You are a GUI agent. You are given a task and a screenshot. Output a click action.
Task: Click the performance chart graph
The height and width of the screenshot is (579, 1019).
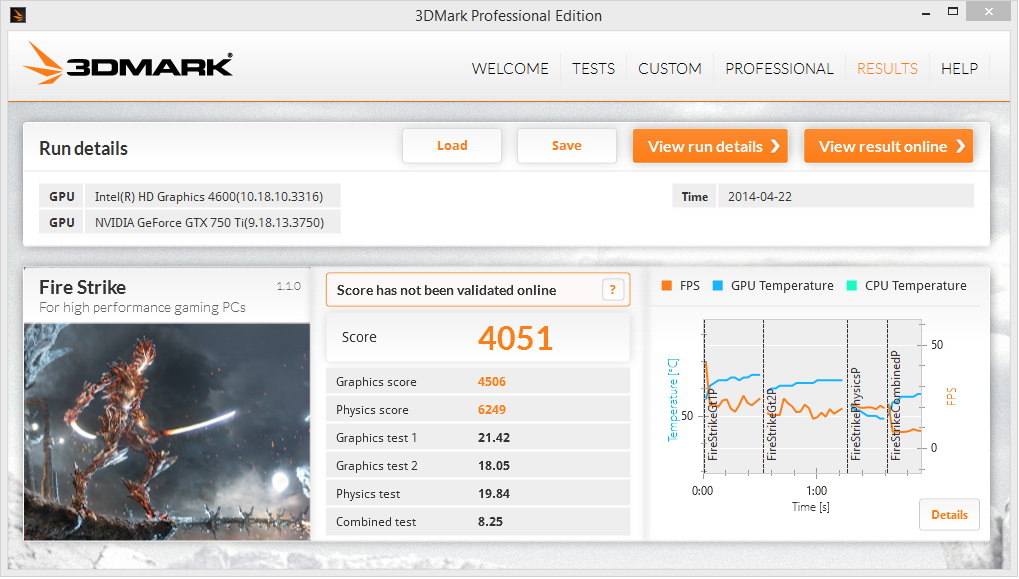(x=812, y=396)
